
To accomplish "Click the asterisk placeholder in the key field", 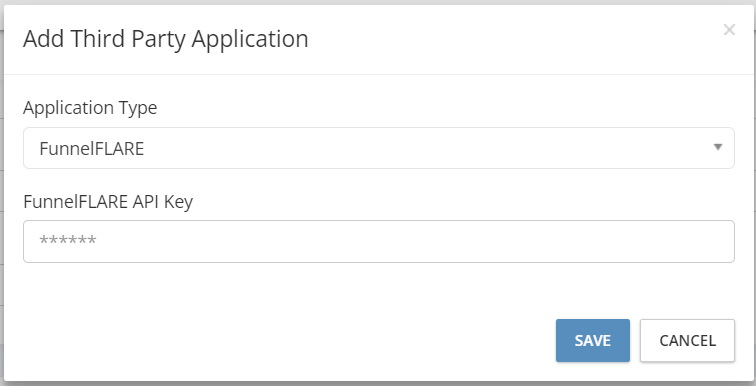I will (x=68, y=240).
